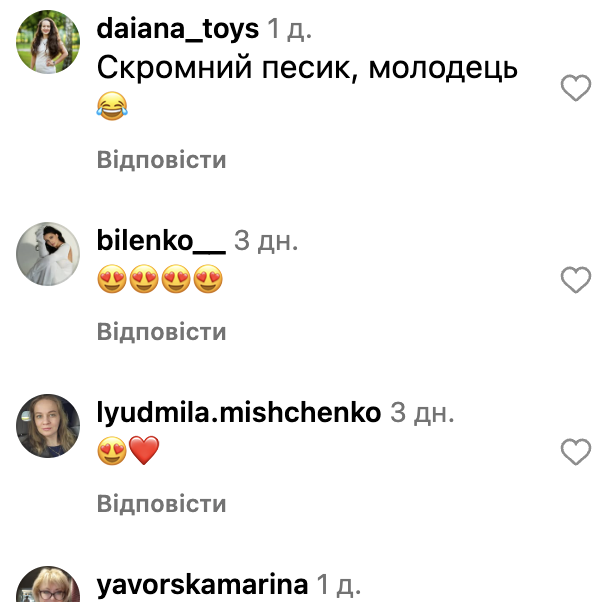Click the '3 дн.' timestamp beside bilenko__
Viewport: 614px width, 602px height.
tap(266, 241)
